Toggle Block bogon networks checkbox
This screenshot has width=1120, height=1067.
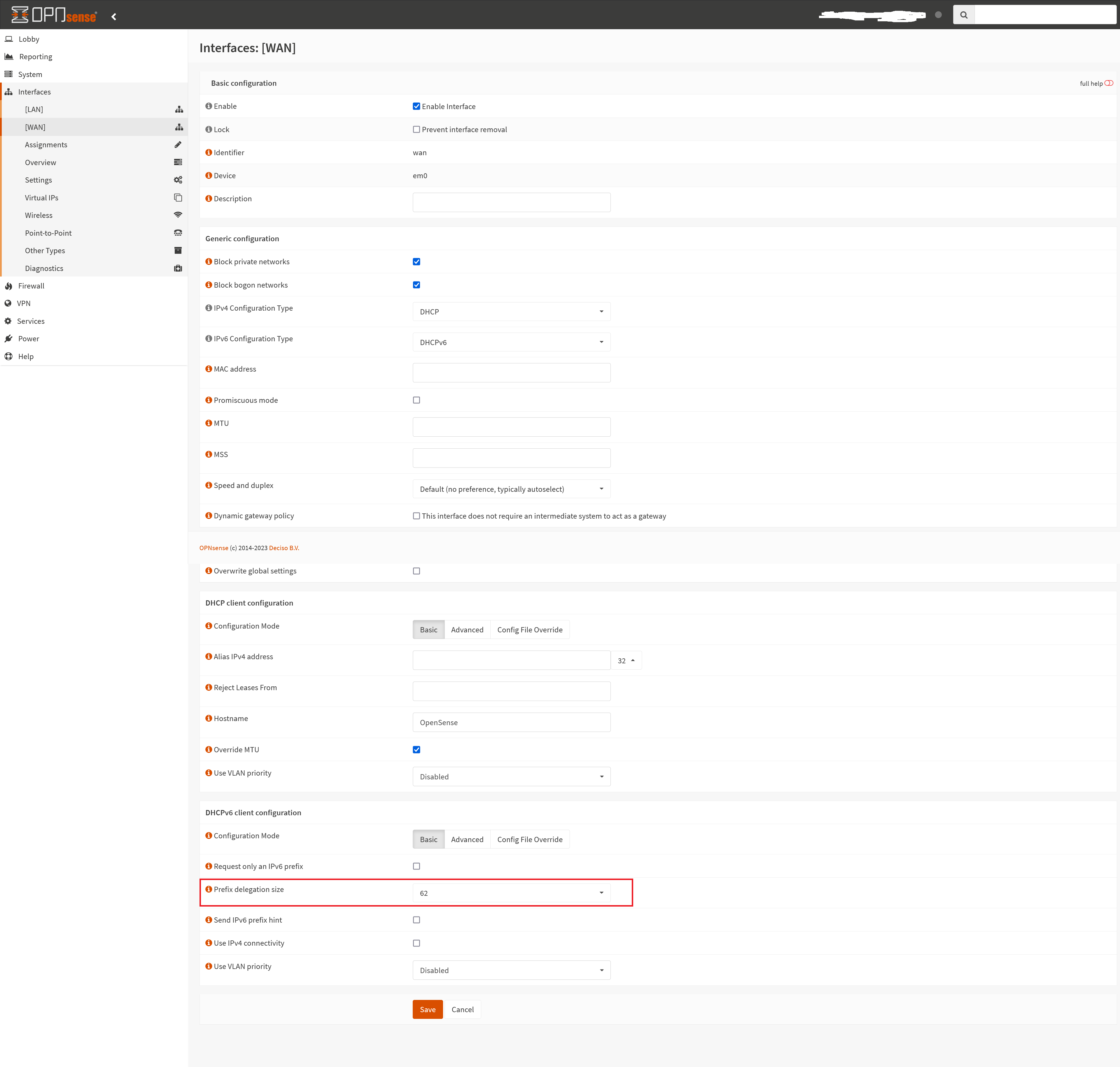(x=416, y=285)
